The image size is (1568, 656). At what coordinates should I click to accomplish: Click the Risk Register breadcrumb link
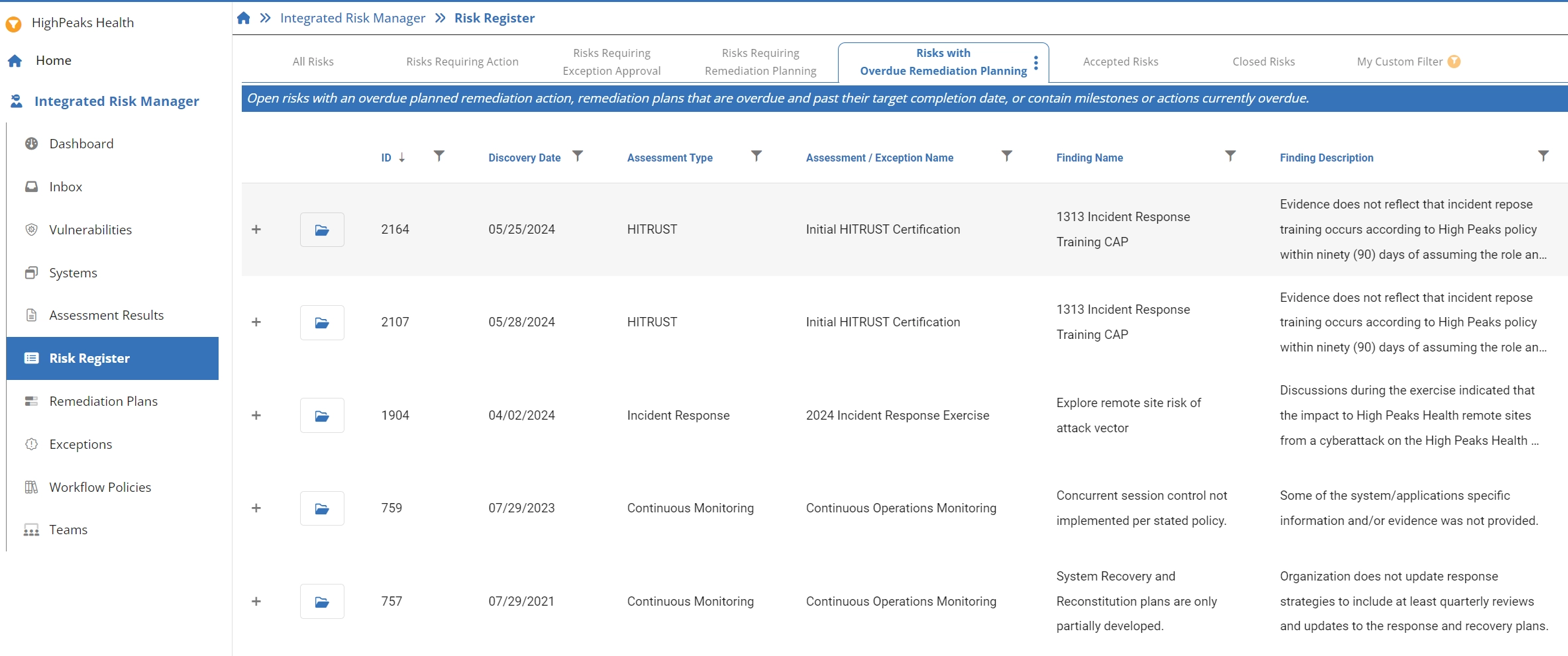(x=494, y=18)
